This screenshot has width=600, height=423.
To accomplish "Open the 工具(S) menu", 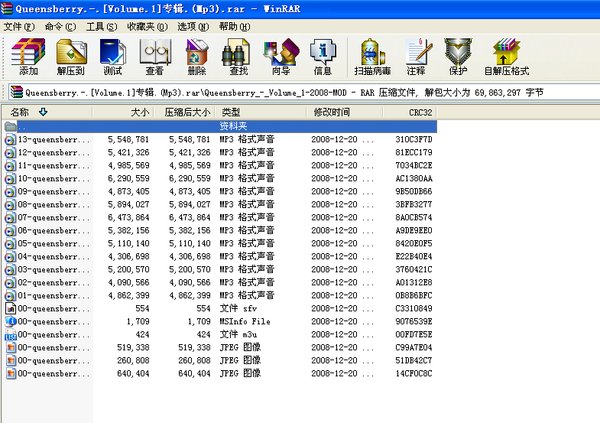I will coord(101,26).
